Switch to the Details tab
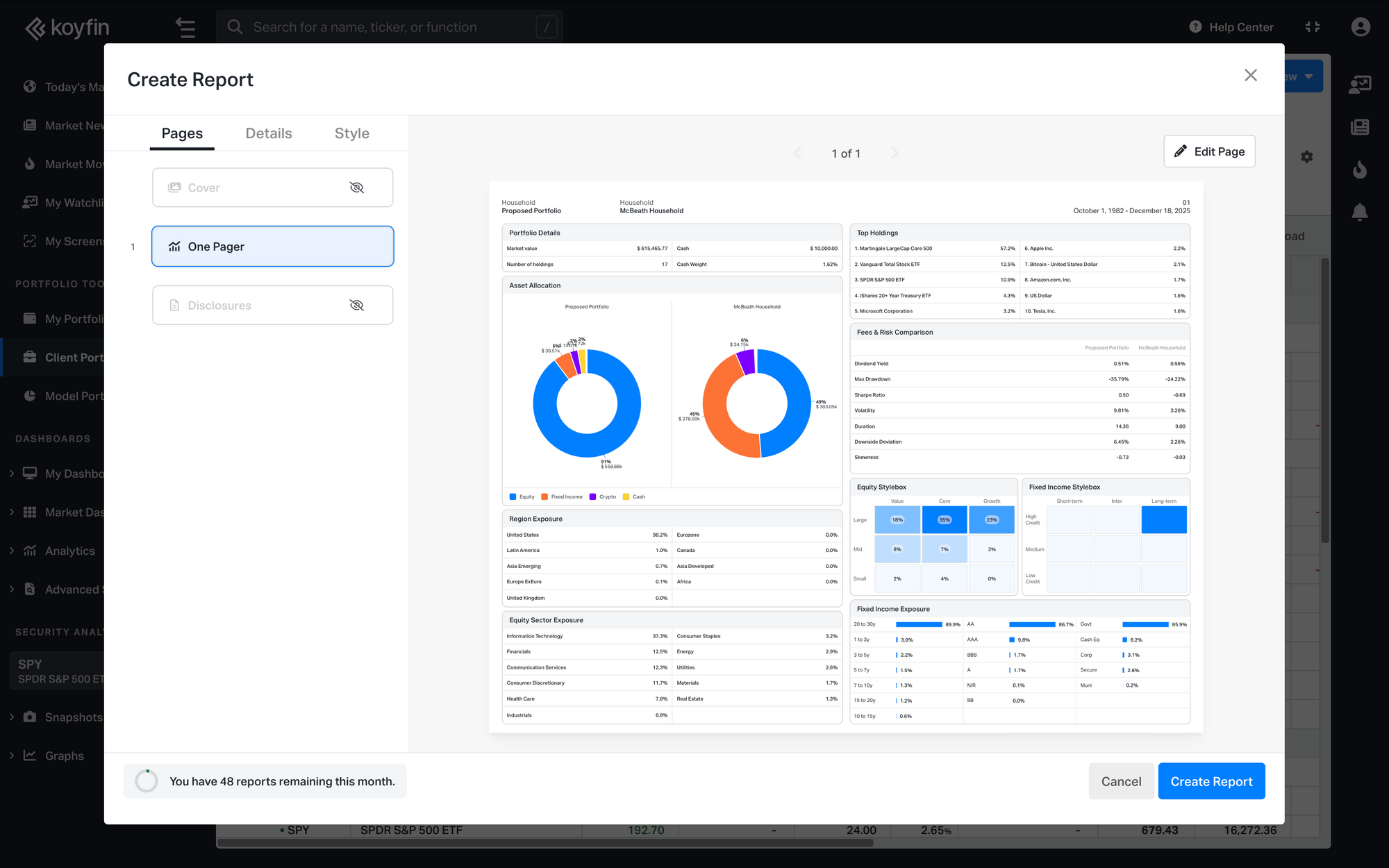The height and width of the screenshot is (868, 1389). [269, 133]
